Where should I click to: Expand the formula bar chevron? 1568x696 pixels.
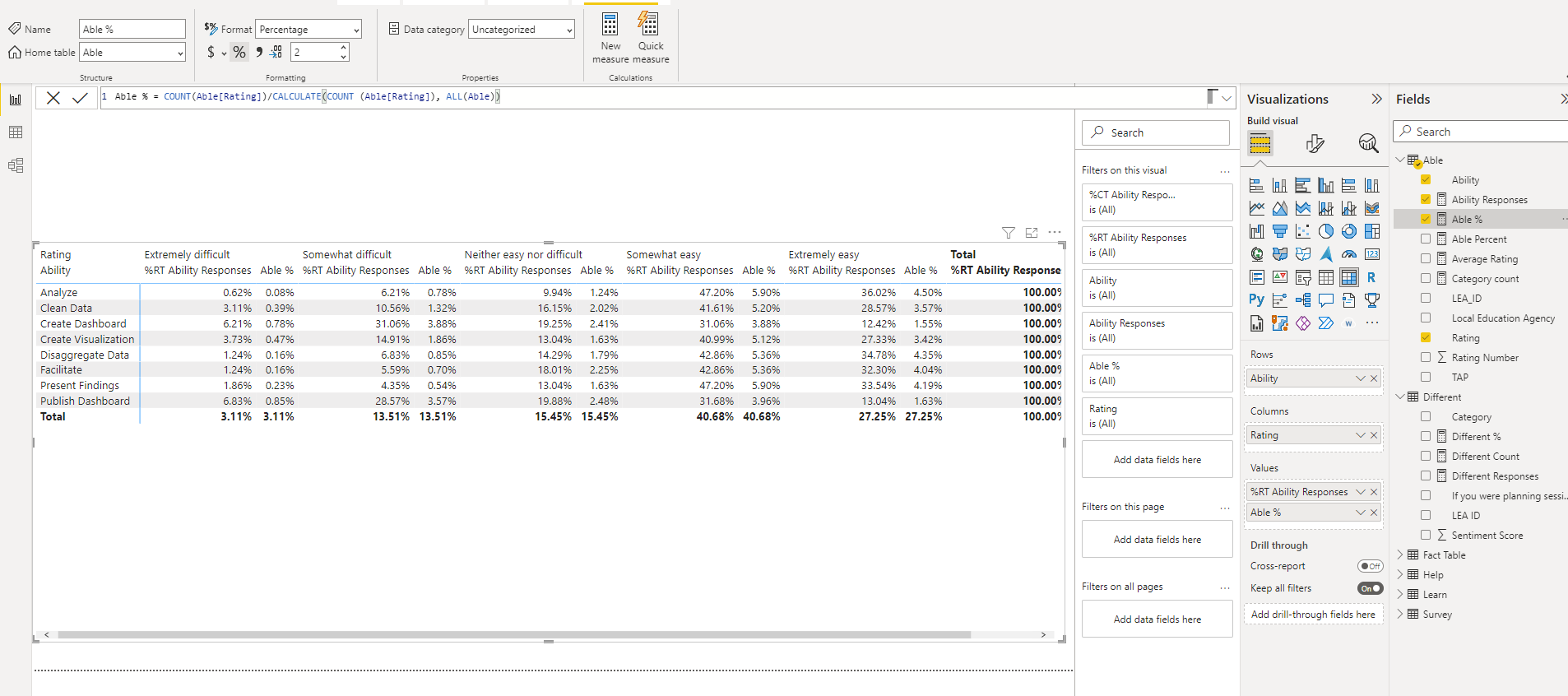coord(1227,98)
